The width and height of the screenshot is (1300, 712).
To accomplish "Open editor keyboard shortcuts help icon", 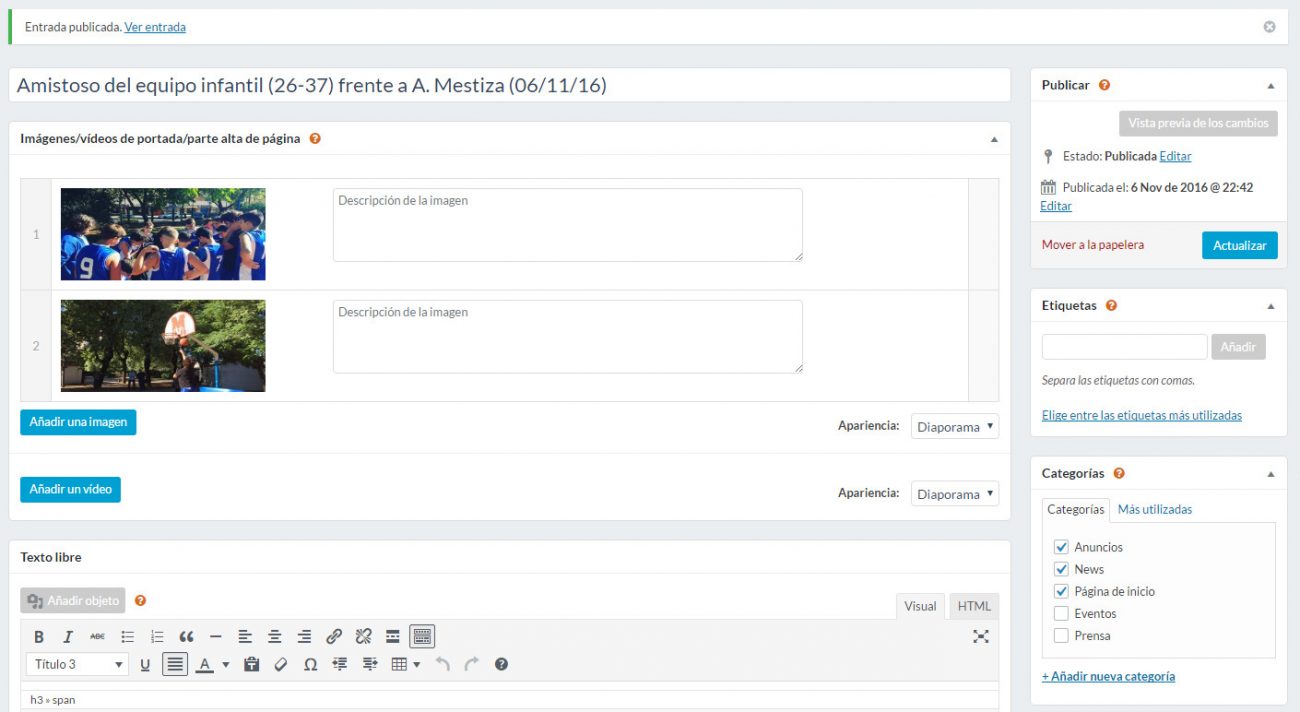I will tap(502, 664).
